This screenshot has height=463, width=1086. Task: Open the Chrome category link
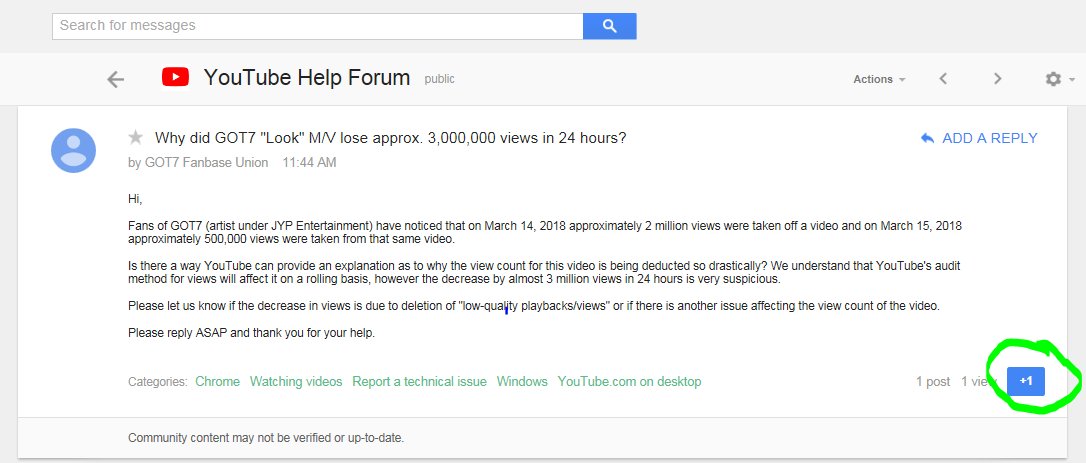point(217,382)
